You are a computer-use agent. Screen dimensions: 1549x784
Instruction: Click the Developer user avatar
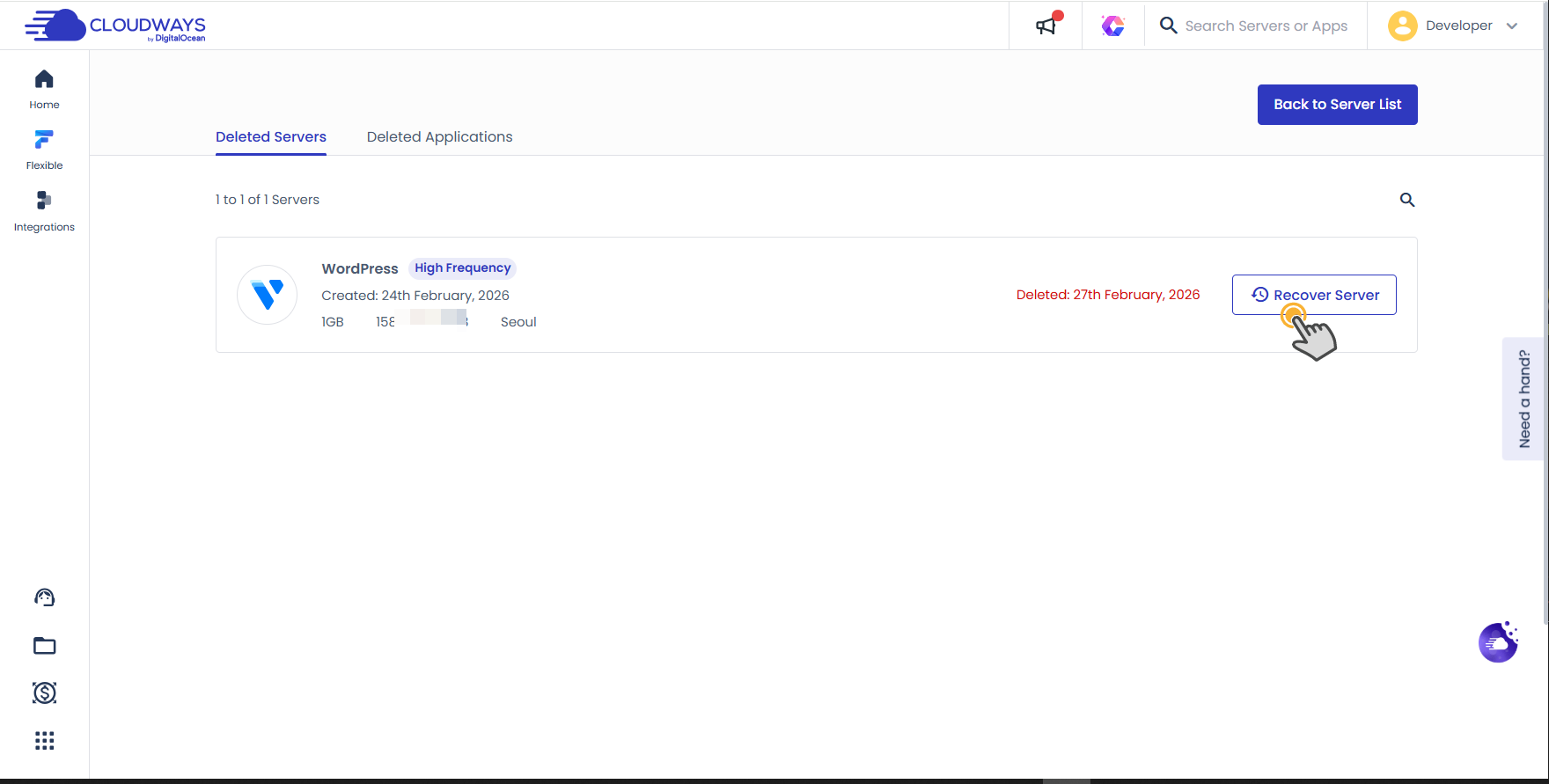[x=1402, y=26]
